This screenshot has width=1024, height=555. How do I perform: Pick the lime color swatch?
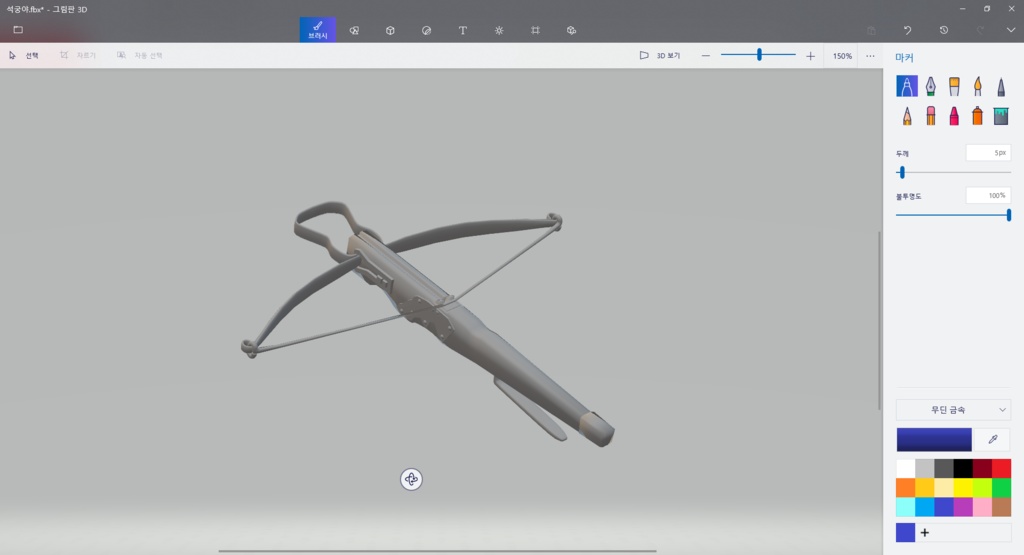(x=982, y=488)
